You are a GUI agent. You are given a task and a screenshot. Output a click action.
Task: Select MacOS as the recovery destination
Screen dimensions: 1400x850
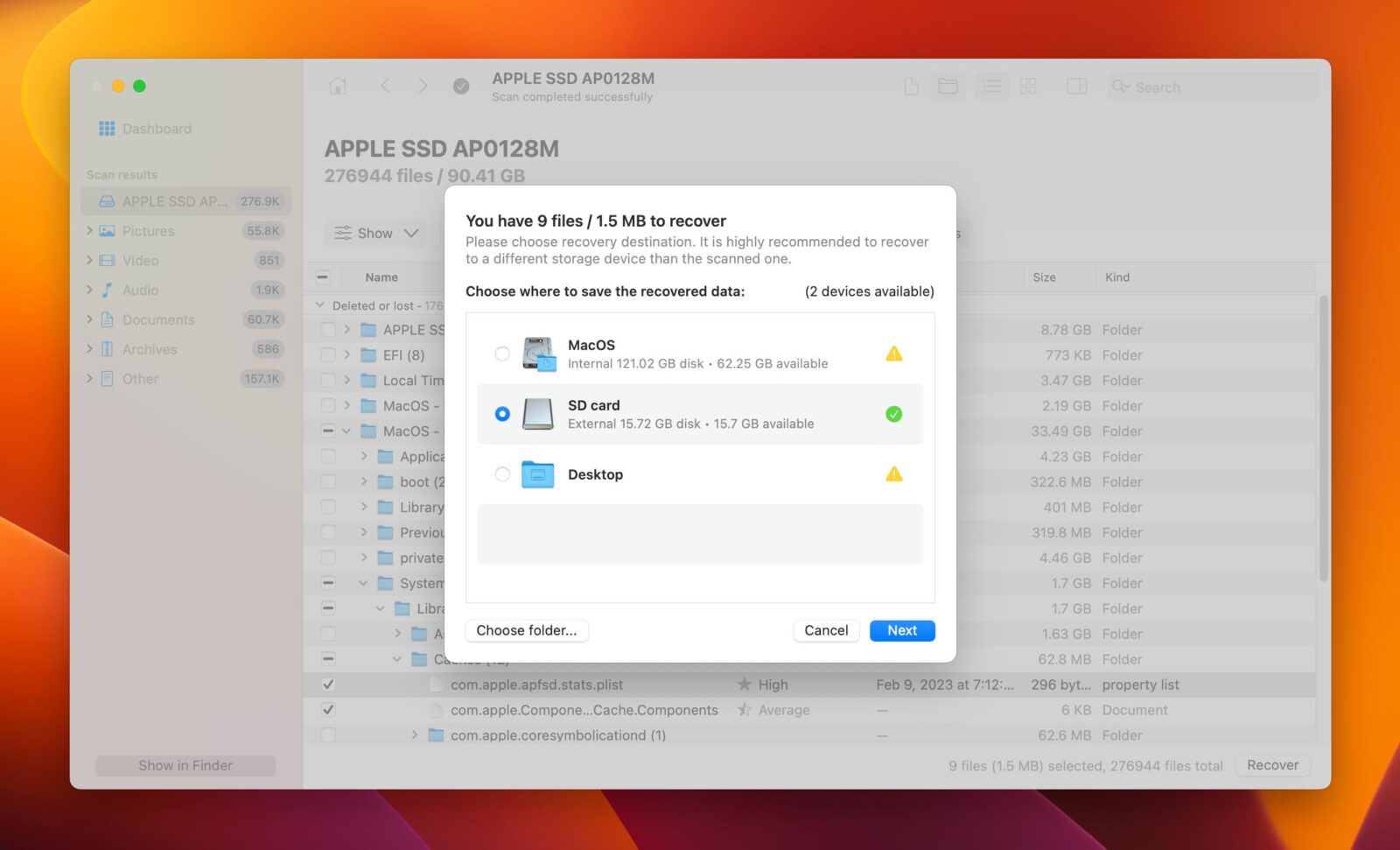502,354
